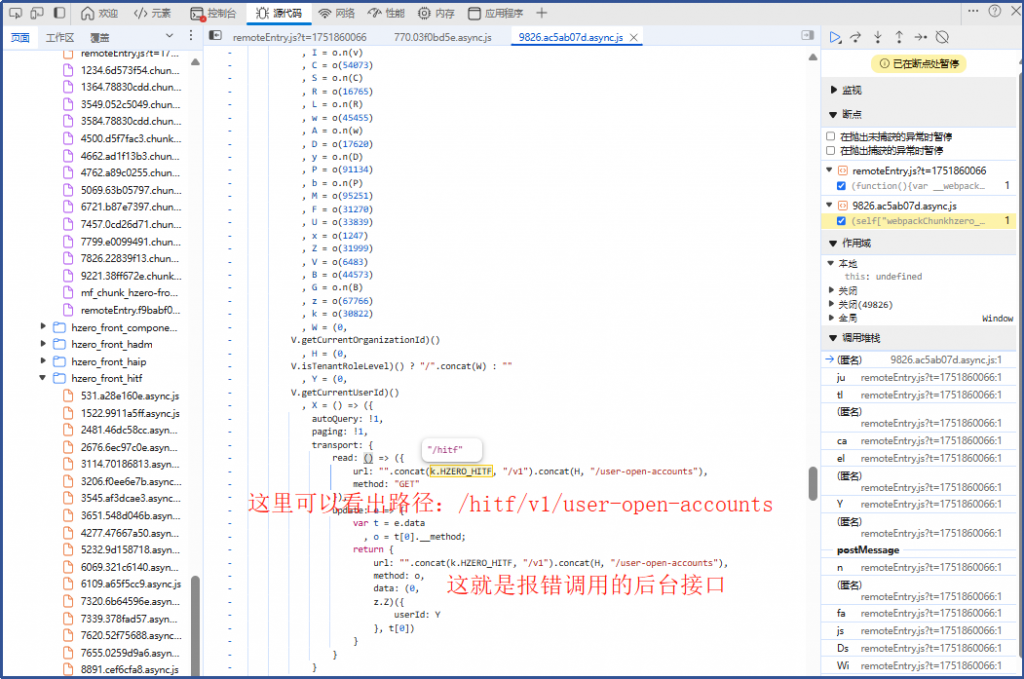Image resolution: width=1024 pixels, height=679 pixels.
Task: Collapse the 调用堆栈 call stack section
Action: click(833, 338)
